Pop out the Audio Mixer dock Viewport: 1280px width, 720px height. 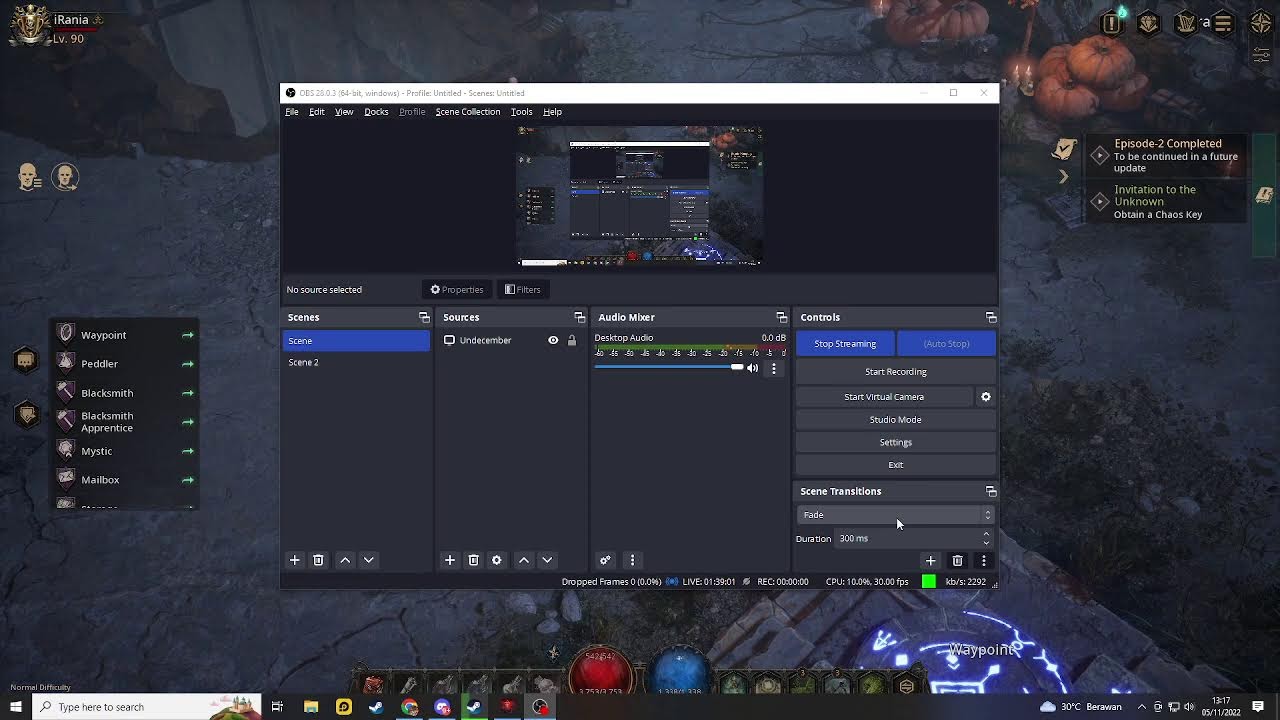[x=781, y=317]
